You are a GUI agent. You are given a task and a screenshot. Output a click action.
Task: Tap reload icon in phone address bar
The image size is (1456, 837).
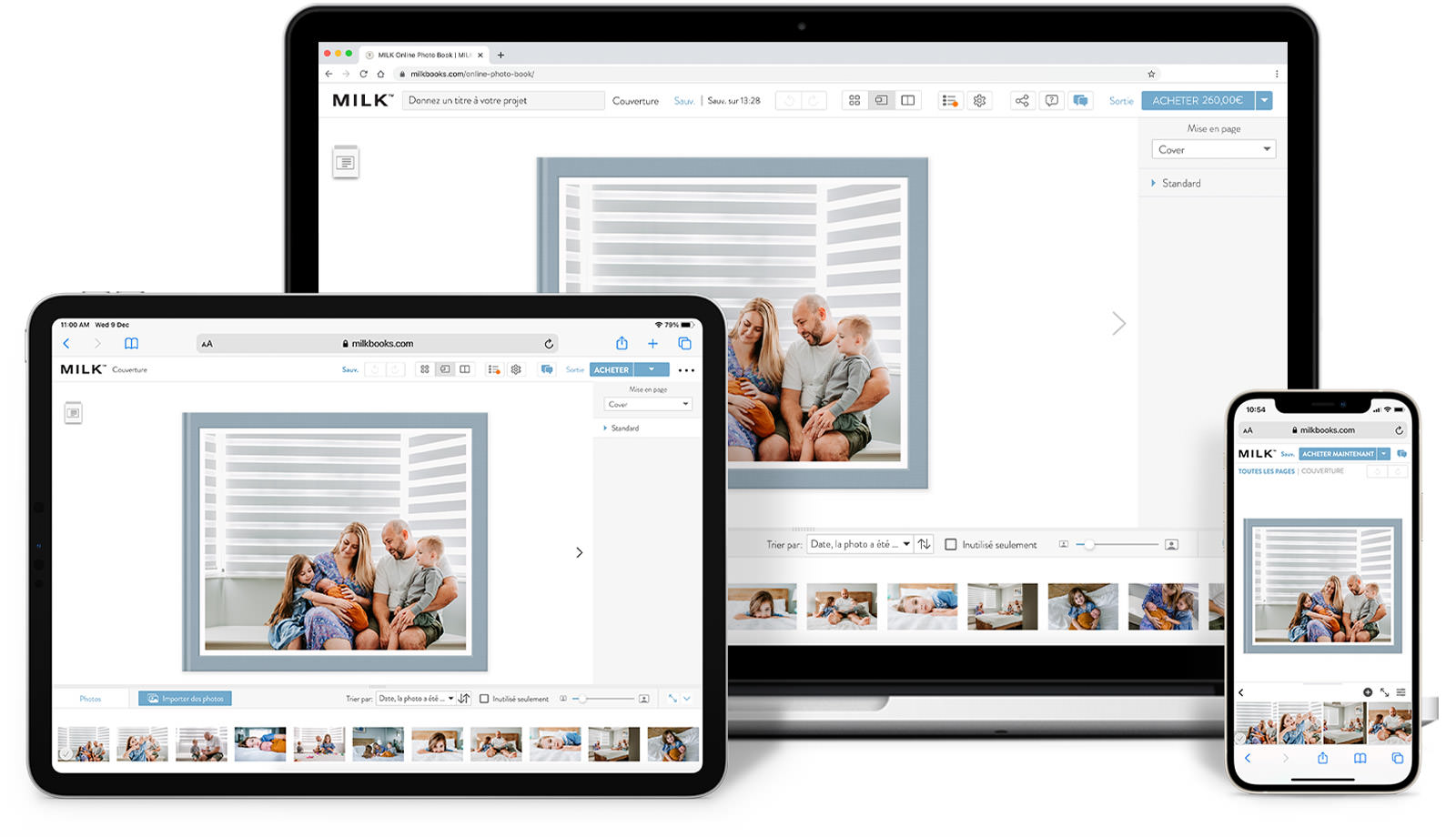point(1399,430)
